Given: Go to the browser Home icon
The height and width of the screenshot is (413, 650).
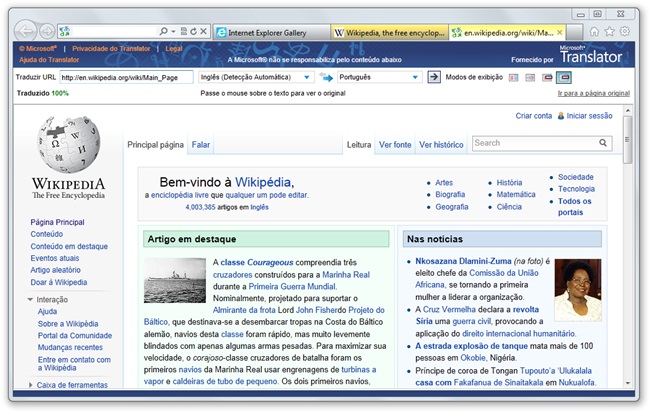Looking at the screenshot, I should [x=594, y=32].
